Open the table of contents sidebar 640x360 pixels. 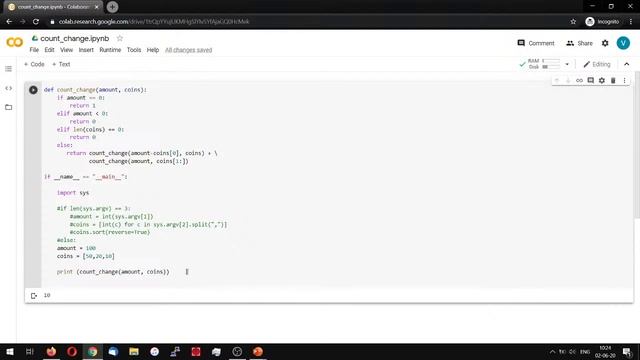pos(9,69)
